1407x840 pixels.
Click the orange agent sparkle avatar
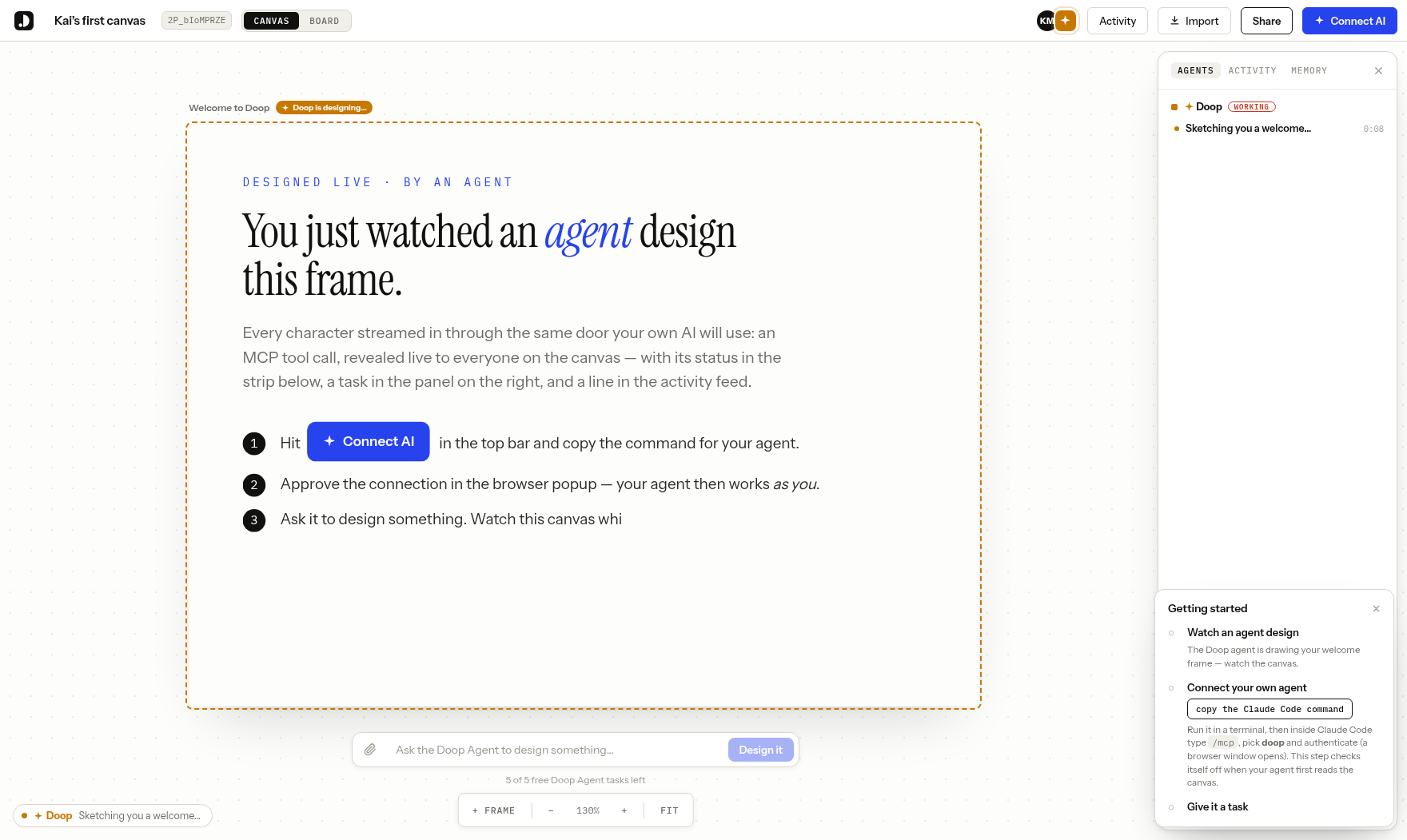click(x=1066, y=21)
